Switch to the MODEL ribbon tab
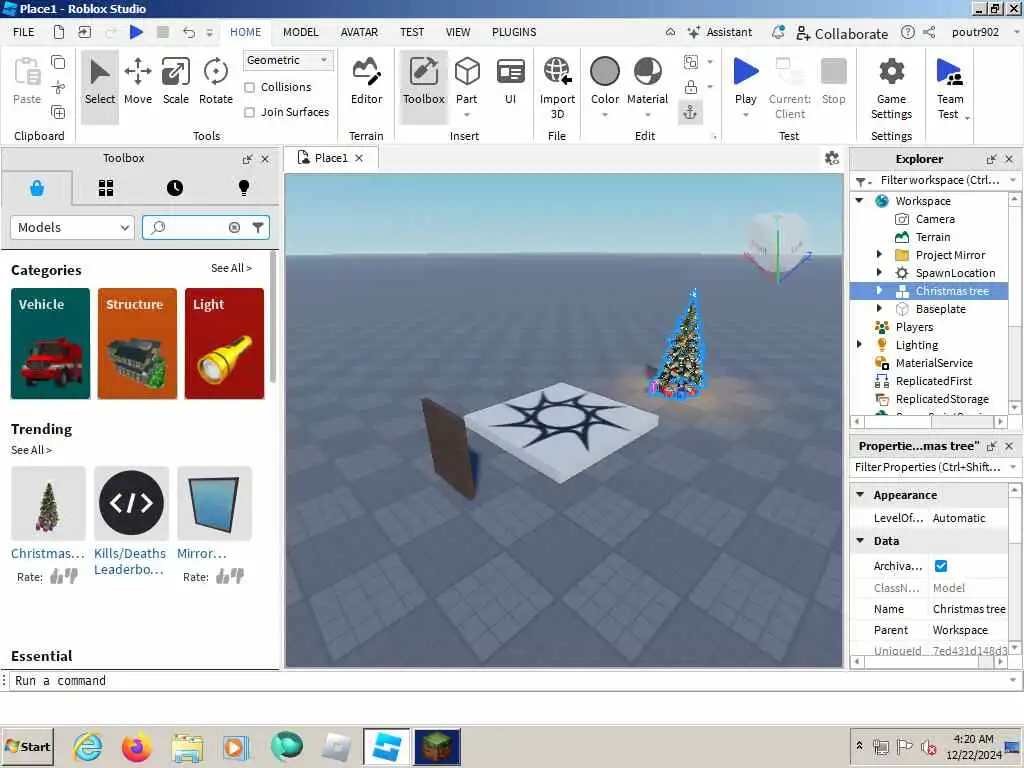The width and height of the screenshot is (1024, 768). click(300, 32)
